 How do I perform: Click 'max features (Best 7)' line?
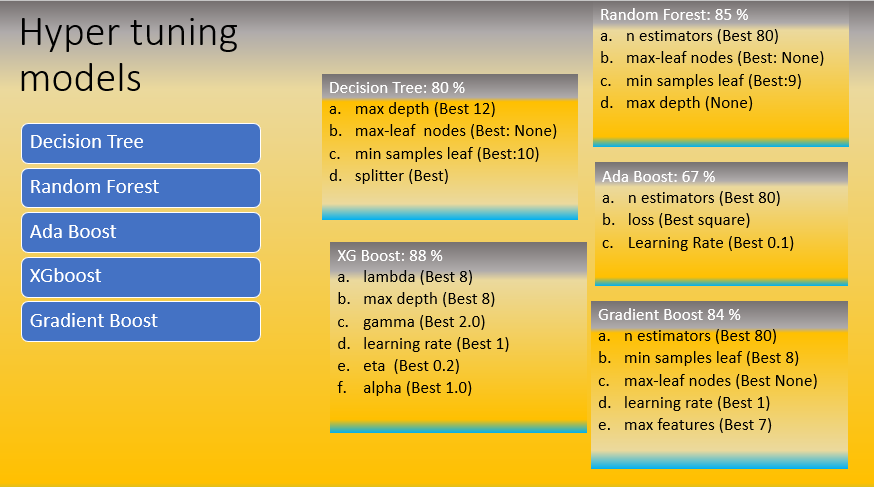(698, 425)
